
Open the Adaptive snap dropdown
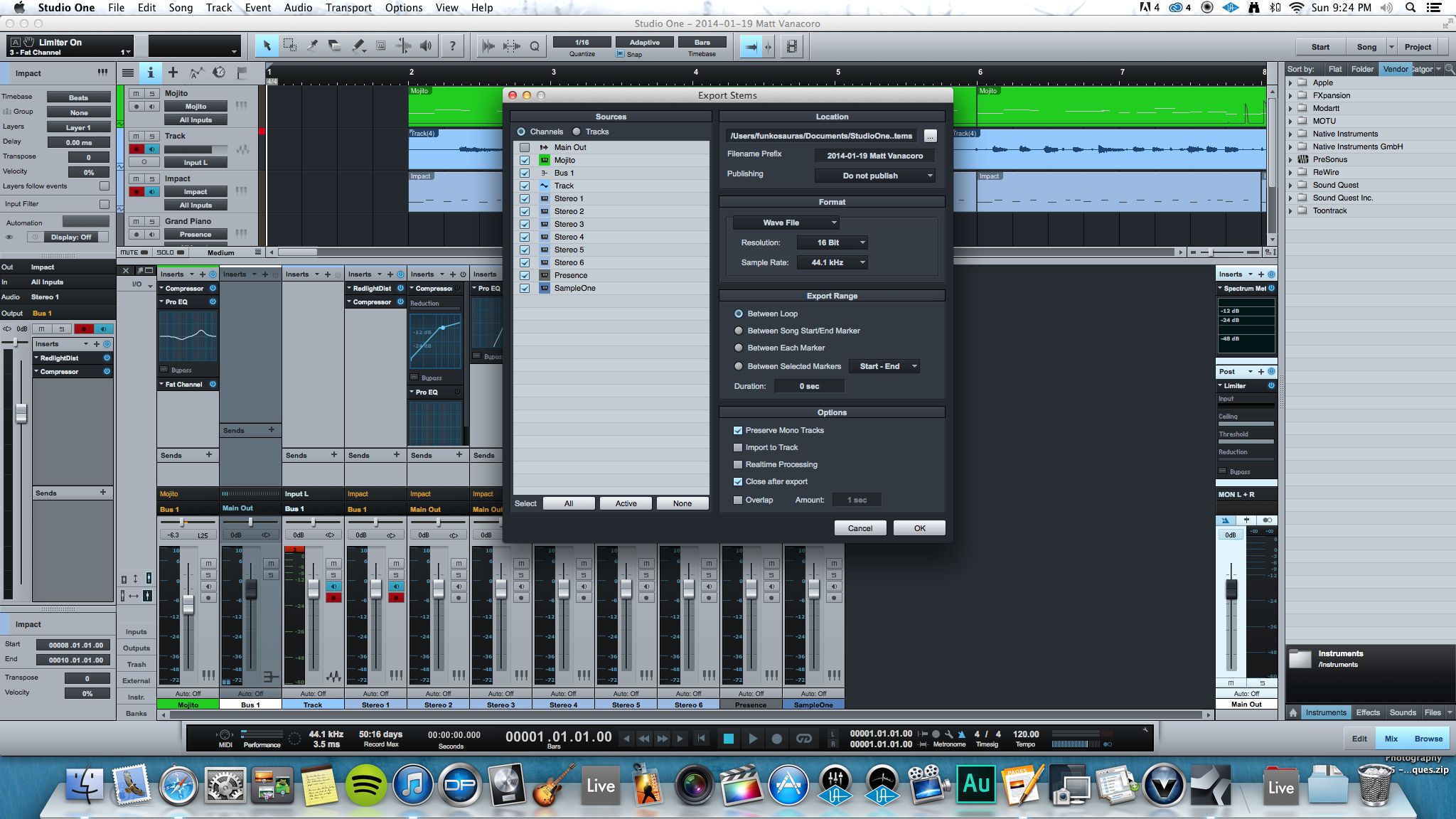pyautogui.click(x=644, y=42)
